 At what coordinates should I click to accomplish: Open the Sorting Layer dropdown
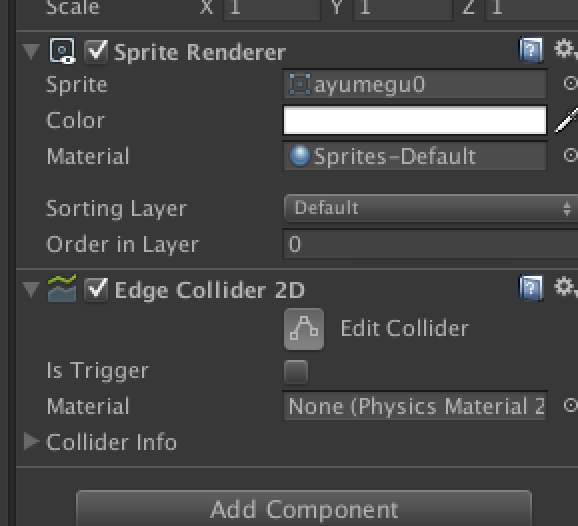[431, 208]
